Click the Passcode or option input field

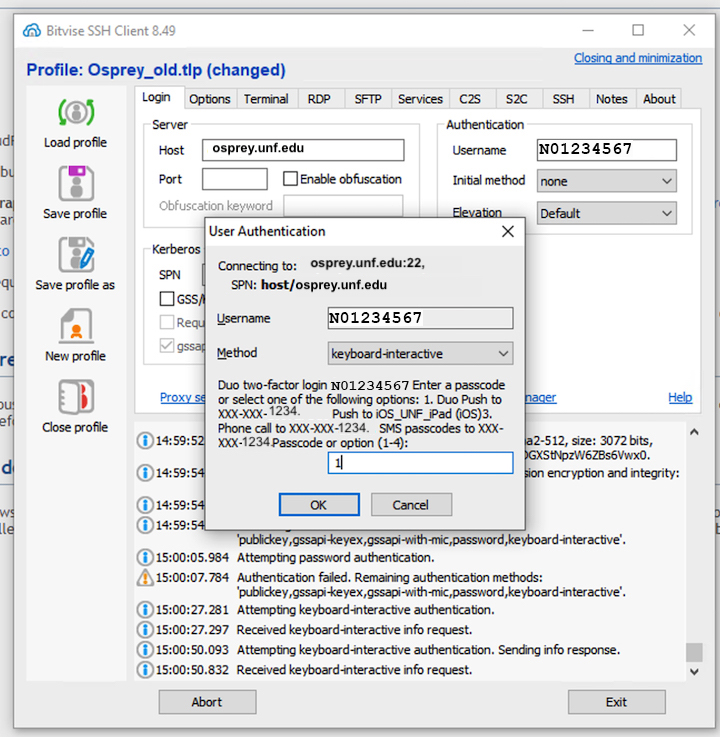[x=420, y=463]
